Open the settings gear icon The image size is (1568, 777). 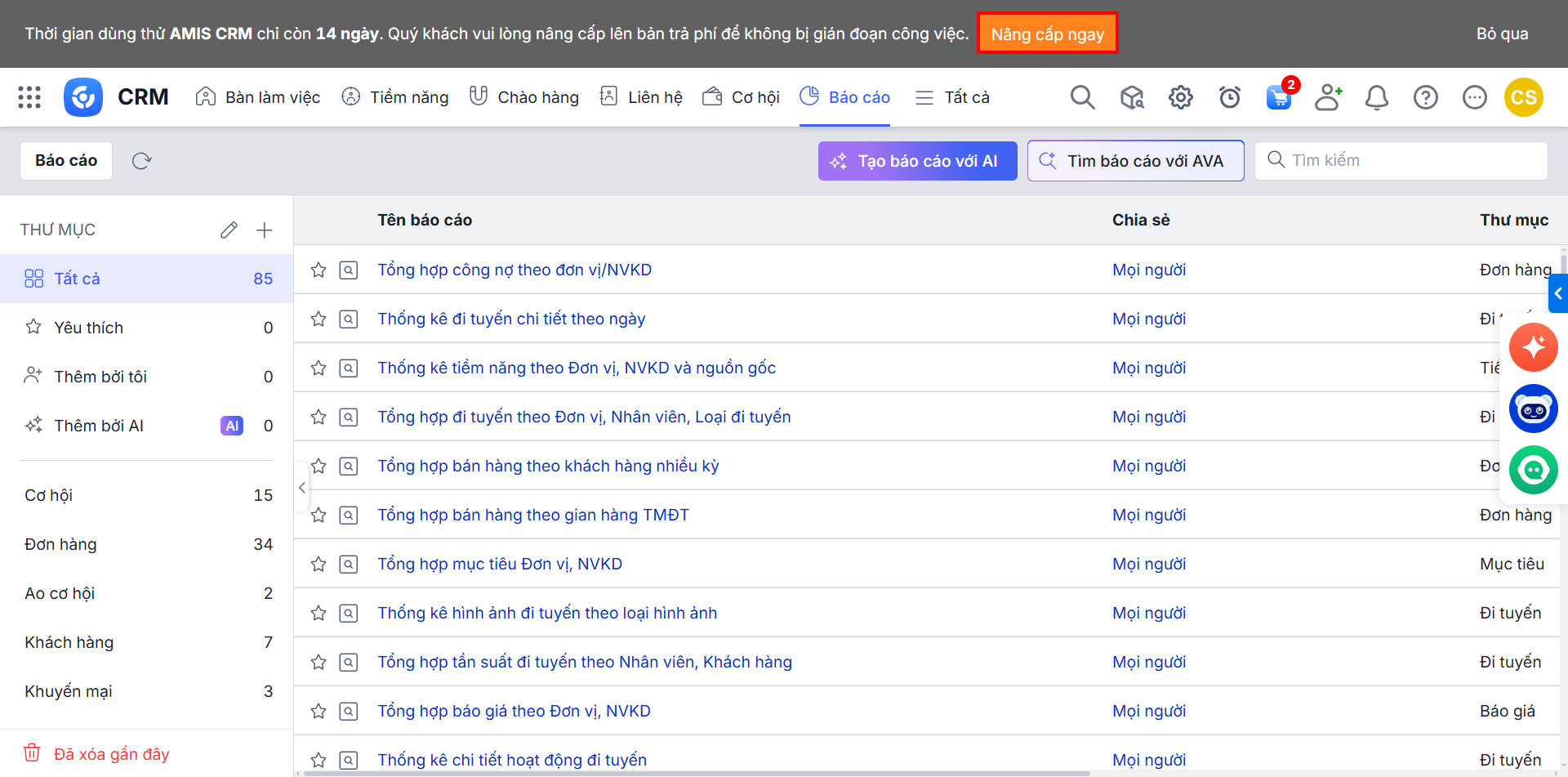click(x=1180, y=97)
